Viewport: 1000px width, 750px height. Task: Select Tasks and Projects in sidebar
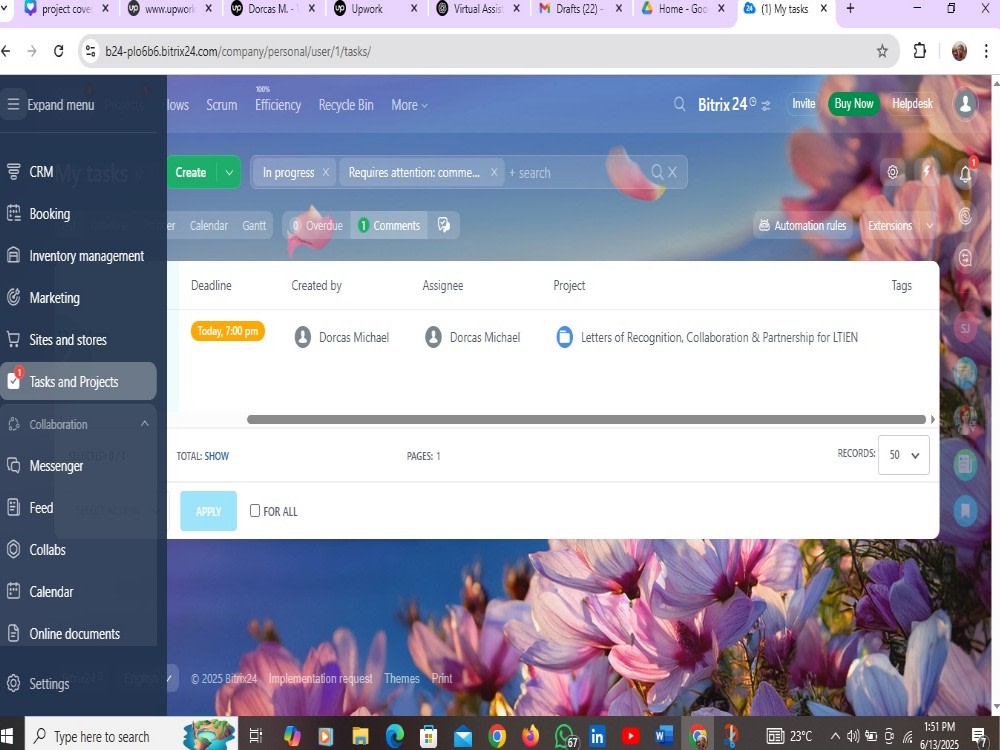[x=78, y=381]
